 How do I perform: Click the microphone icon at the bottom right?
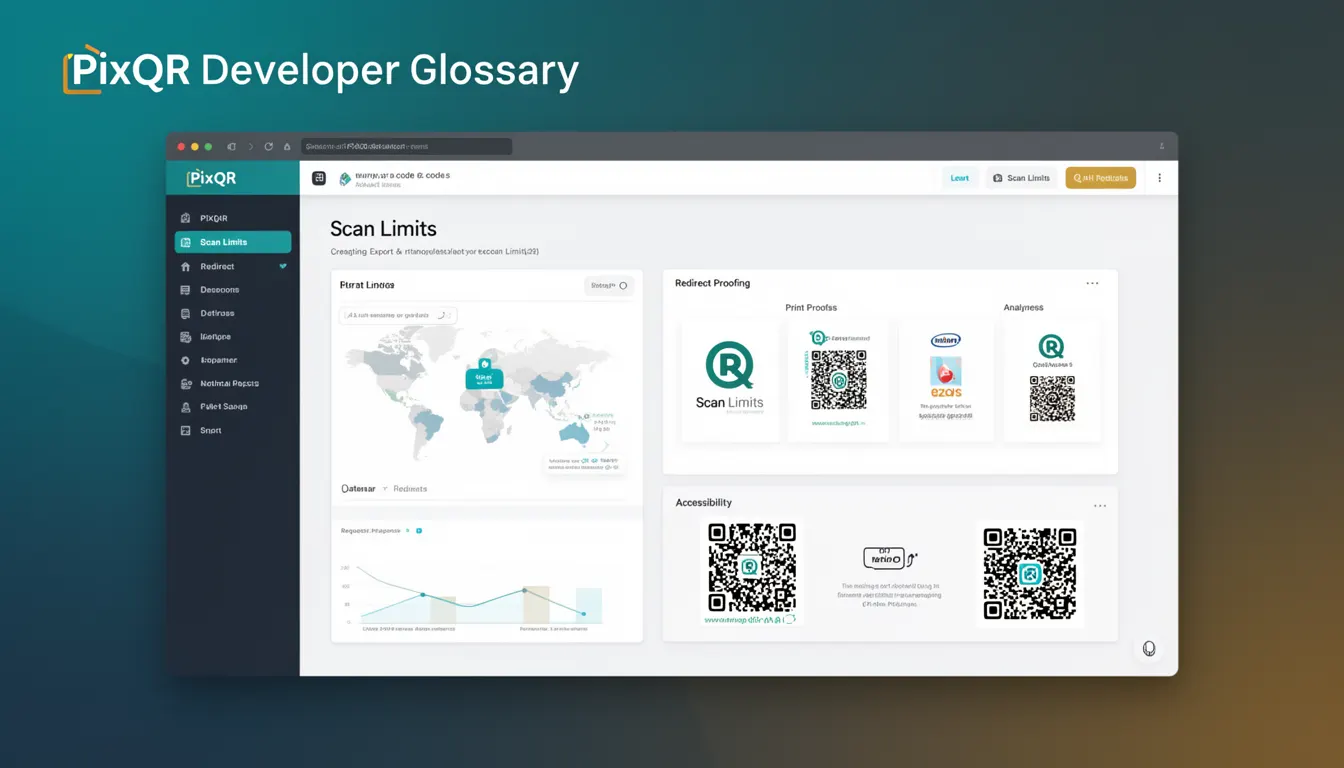[x=1149, y=649]
